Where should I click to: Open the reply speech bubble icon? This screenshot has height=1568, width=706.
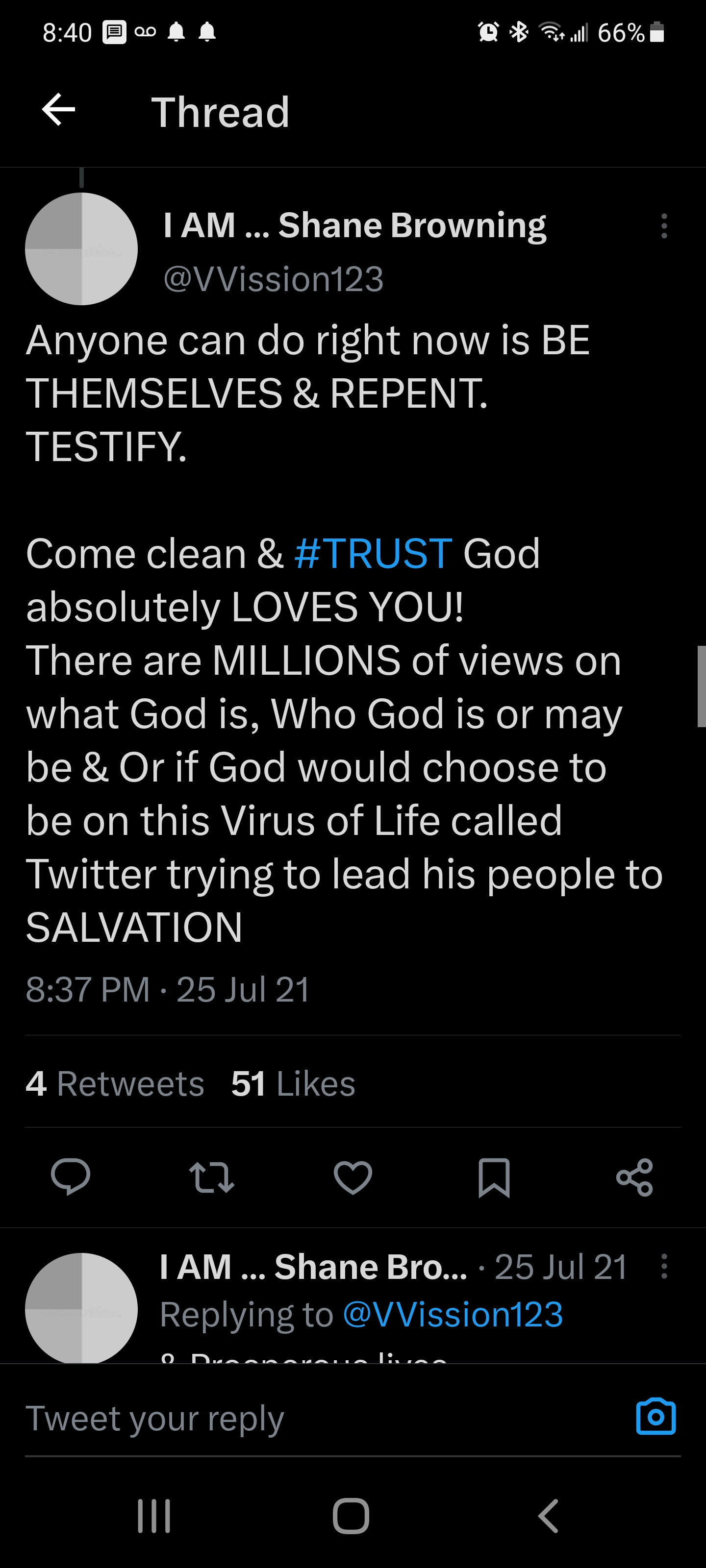(71, 1176)
